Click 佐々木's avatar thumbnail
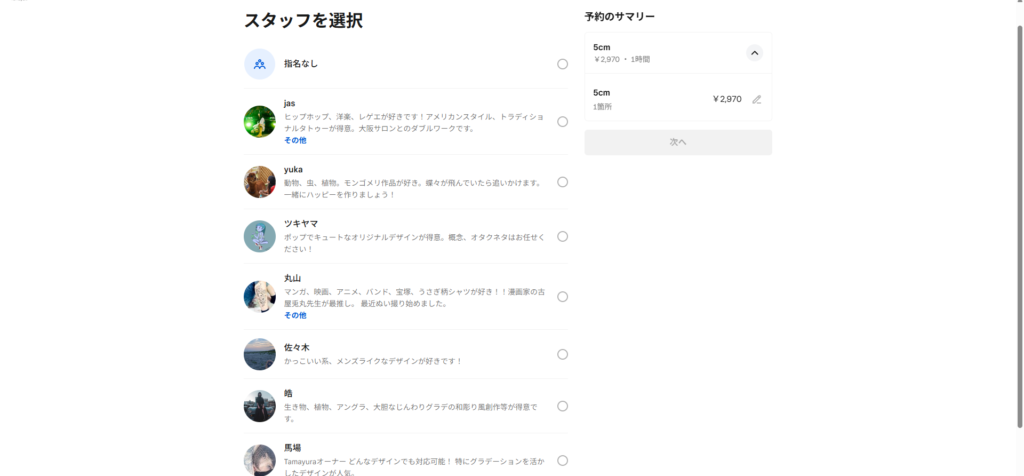 coord(259,354)
